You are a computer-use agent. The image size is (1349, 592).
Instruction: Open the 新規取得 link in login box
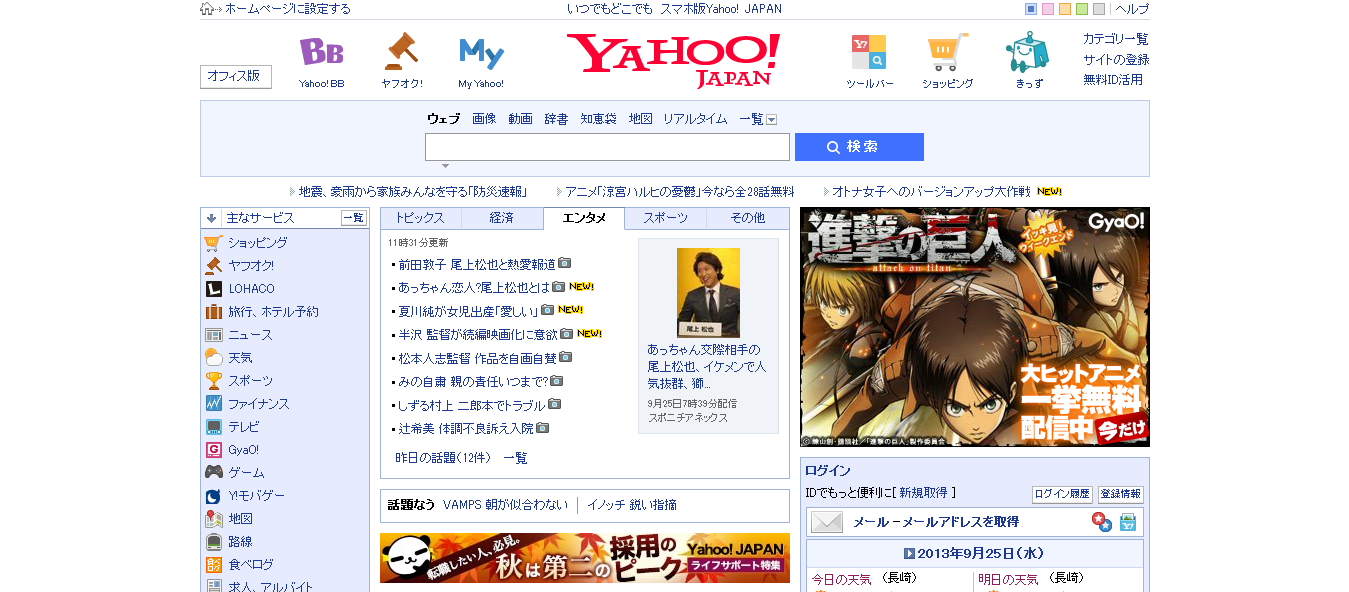(x=925, y=493)
